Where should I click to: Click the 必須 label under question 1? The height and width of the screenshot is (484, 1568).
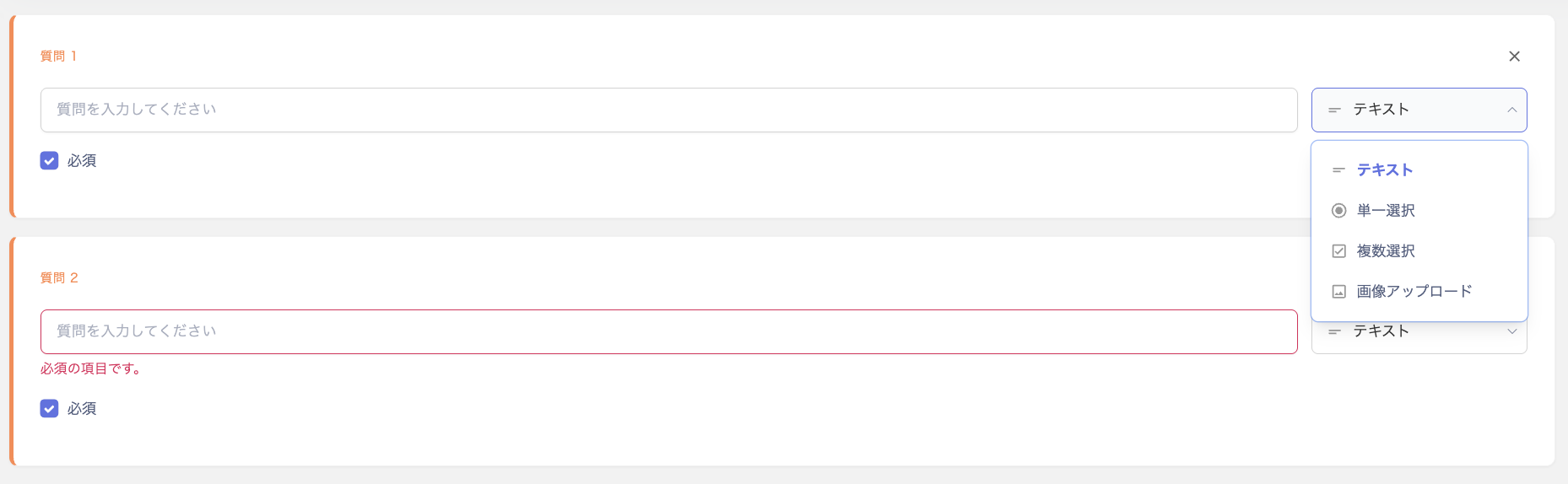82,161
